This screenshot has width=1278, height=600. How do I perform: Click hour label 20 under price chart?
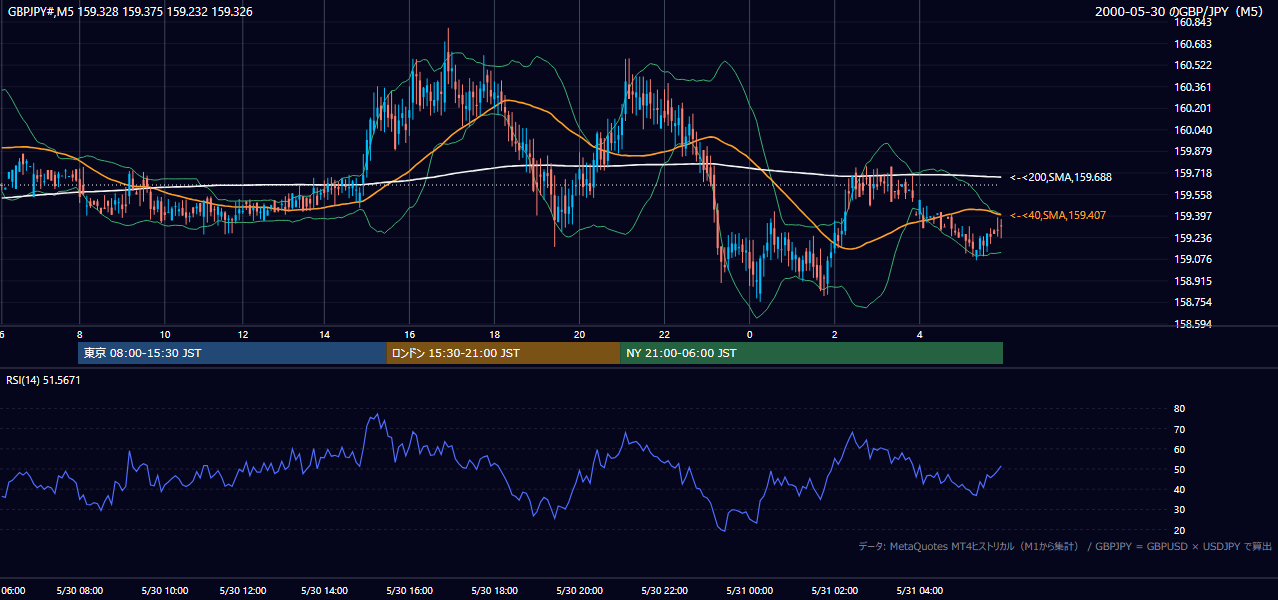tap(580, 334)
